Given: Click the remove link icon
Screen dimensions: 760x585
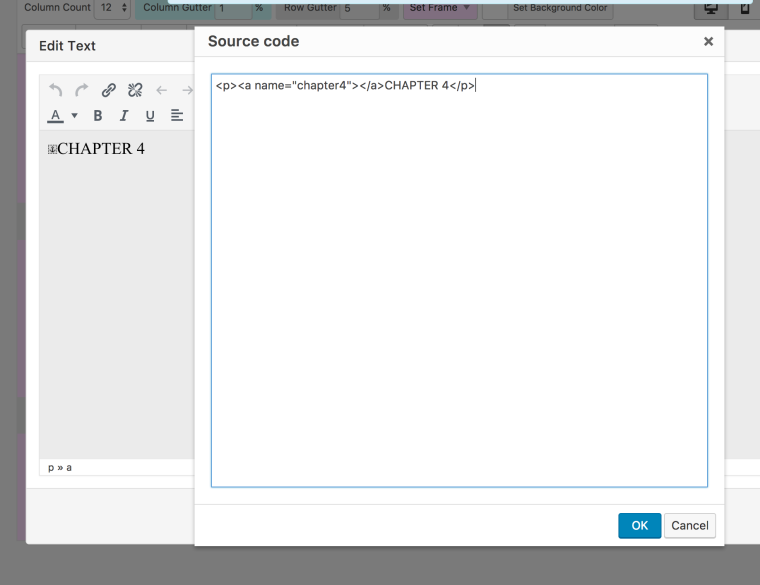Looking at the screenshot, I should pyautogui.click(x=135, y=90).
